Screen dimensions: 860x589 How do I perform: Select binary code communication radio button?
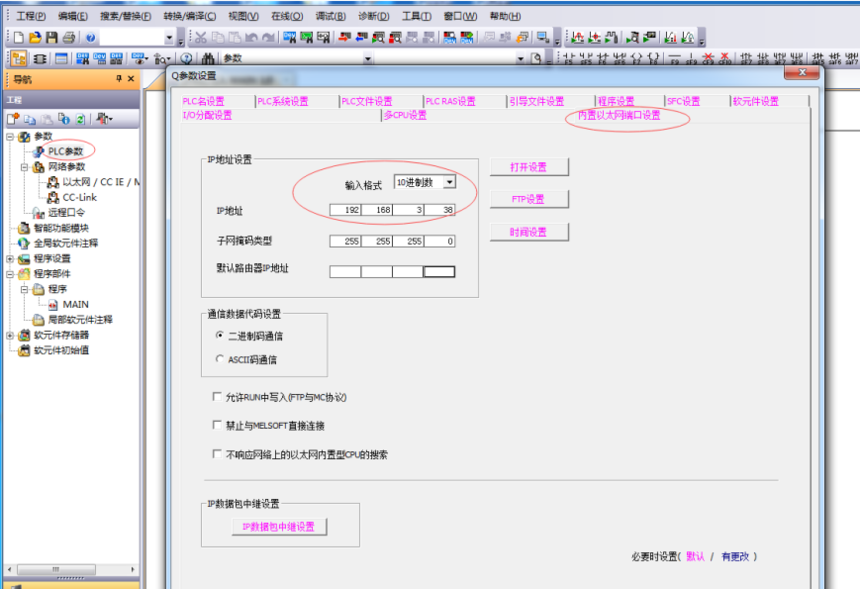tap(219, 335)
